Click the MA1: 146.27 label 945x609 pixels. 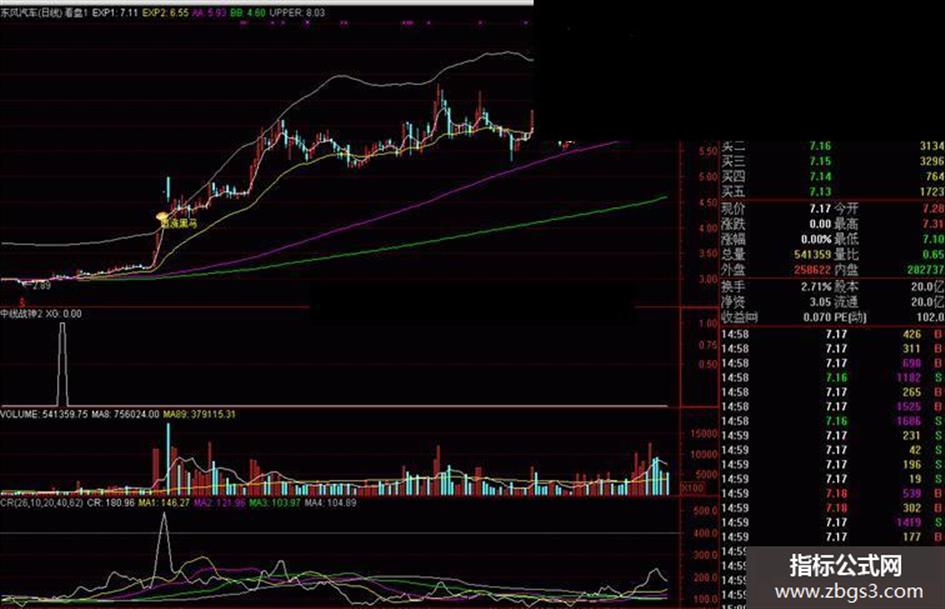click(165, 502)
